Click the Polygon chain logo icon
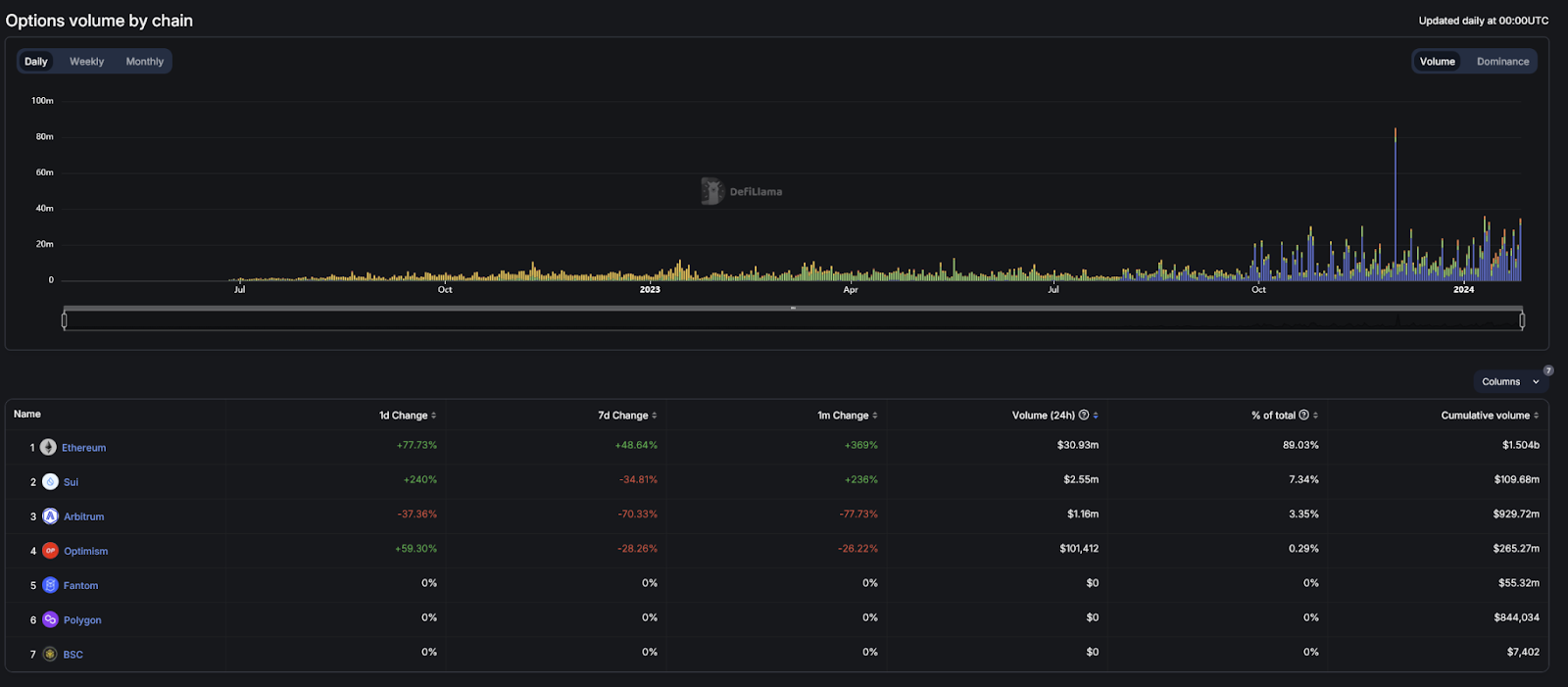This screenshot has width=1568, height=687. click(50, 619)
